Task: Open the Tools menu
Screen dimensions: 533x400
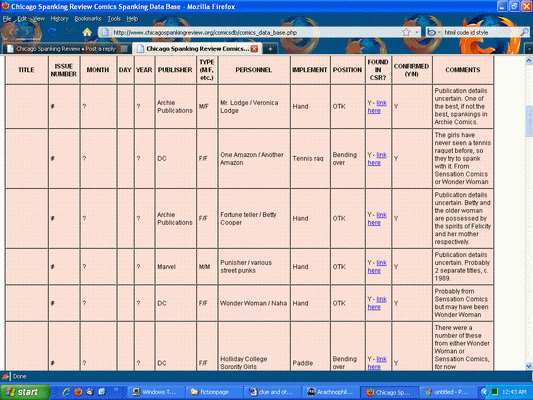Action: pyautogui.click(x=114, y=19)
